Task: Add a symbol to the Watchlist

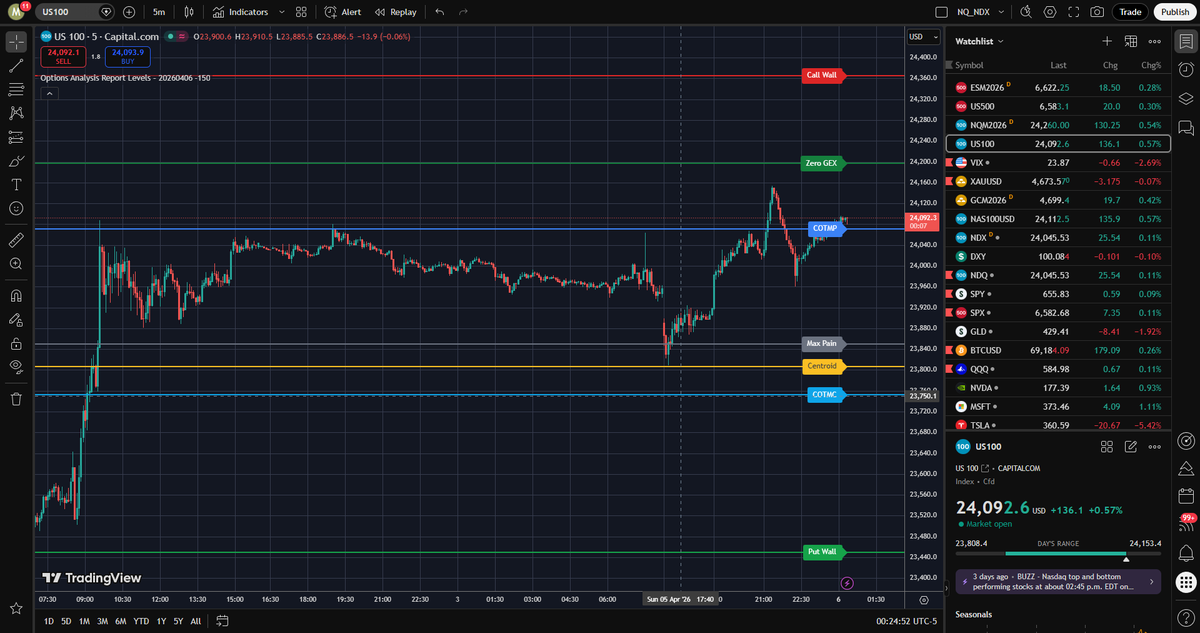Action: click(1107, 41)
